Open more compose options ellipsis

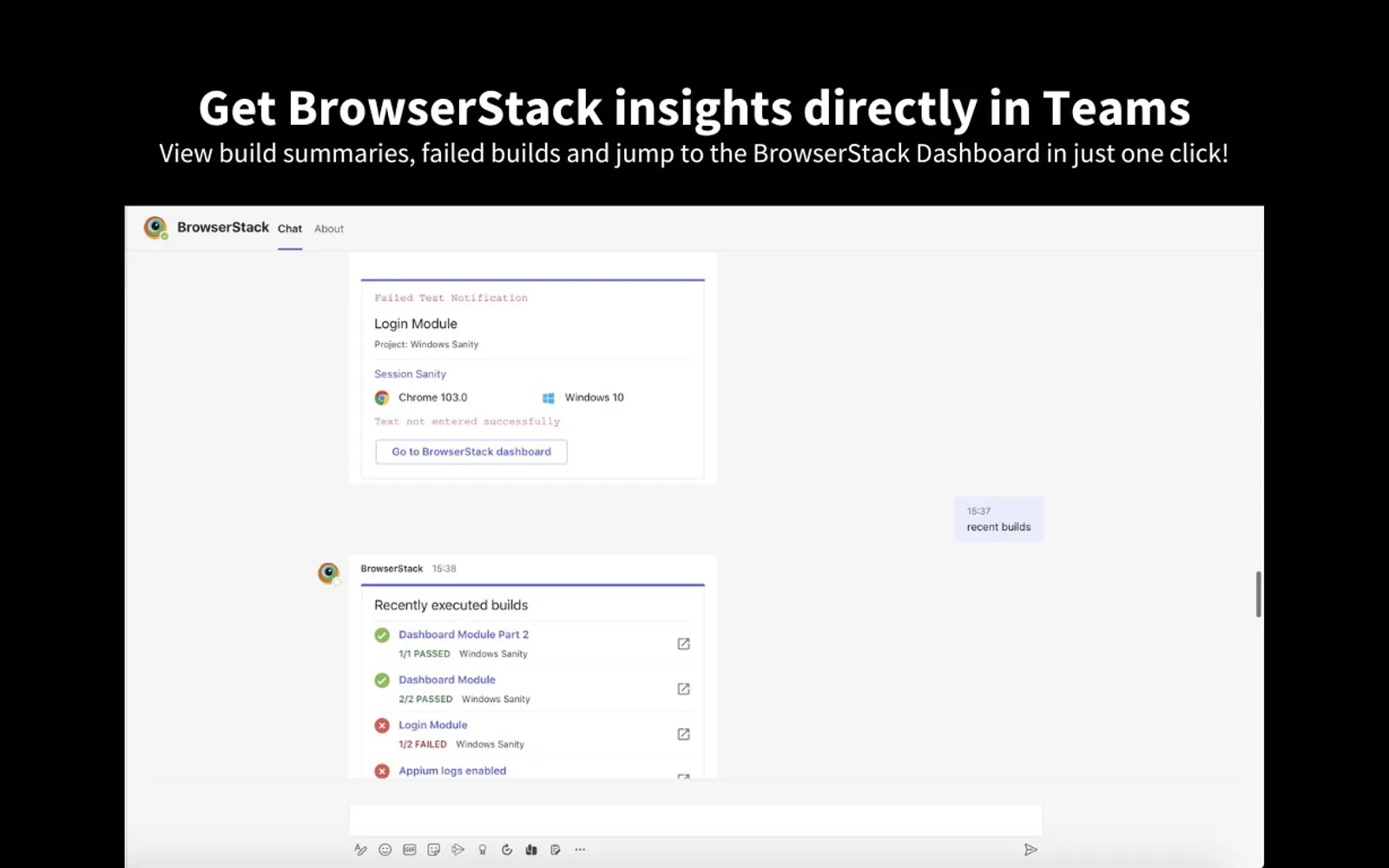580,850
